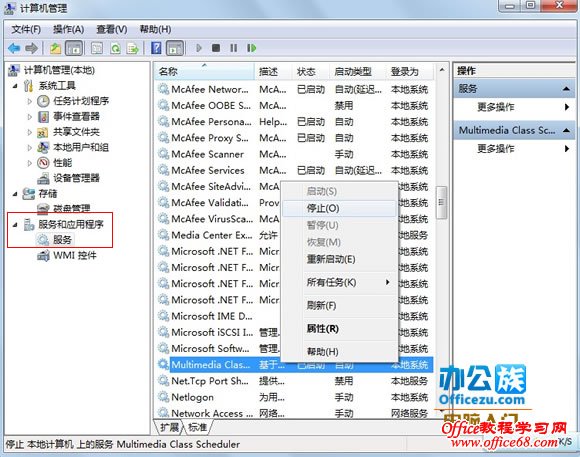Viewport: 580px width, 457px height.
Task: Click the Refresh toolbar icon
Action: tap(115, 48)
